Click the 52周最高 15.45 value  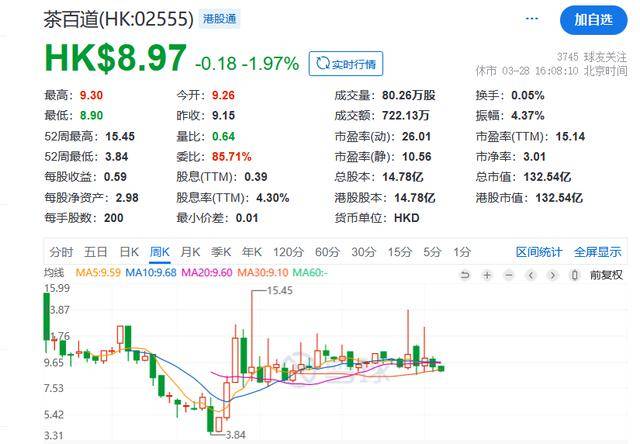[120, 136]
